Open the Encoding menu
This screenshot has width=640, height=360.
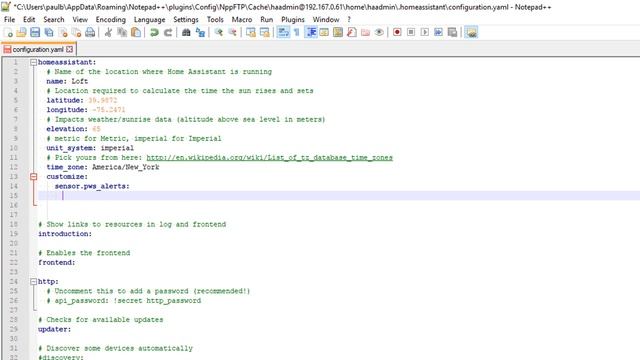pos(111,19)
